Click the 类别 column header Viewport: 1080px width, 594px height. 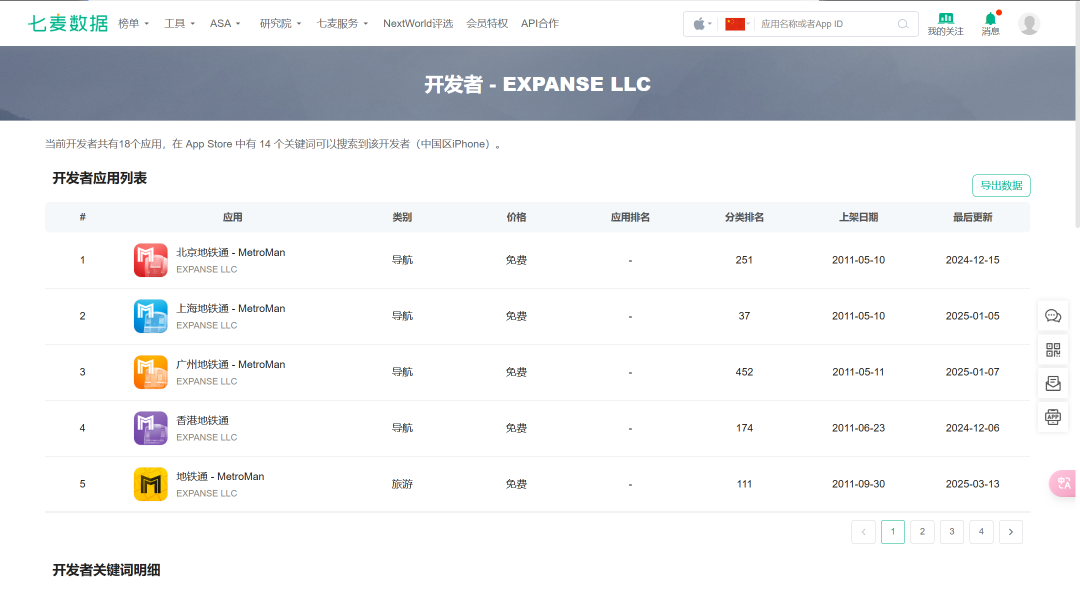coord(402,217)
